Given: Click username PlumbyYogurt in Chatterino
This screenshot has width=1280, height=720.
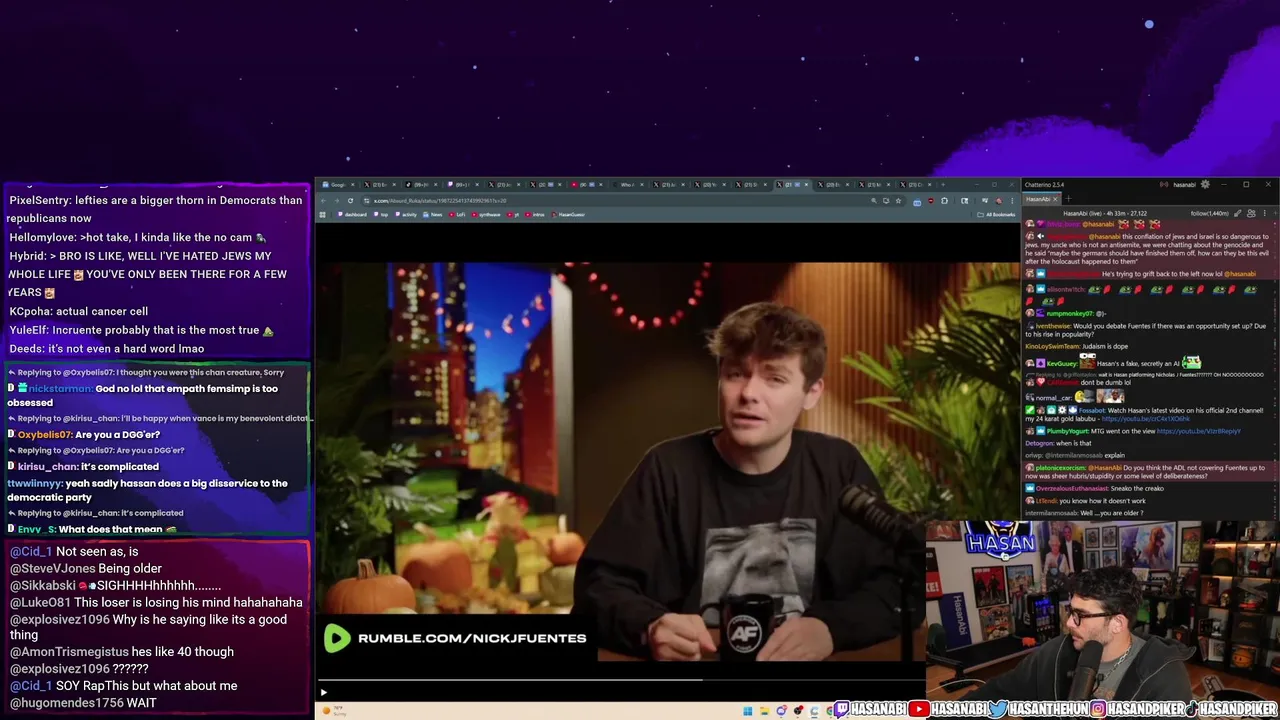Looking at the screenshot, I should (x=1067, y=431).
